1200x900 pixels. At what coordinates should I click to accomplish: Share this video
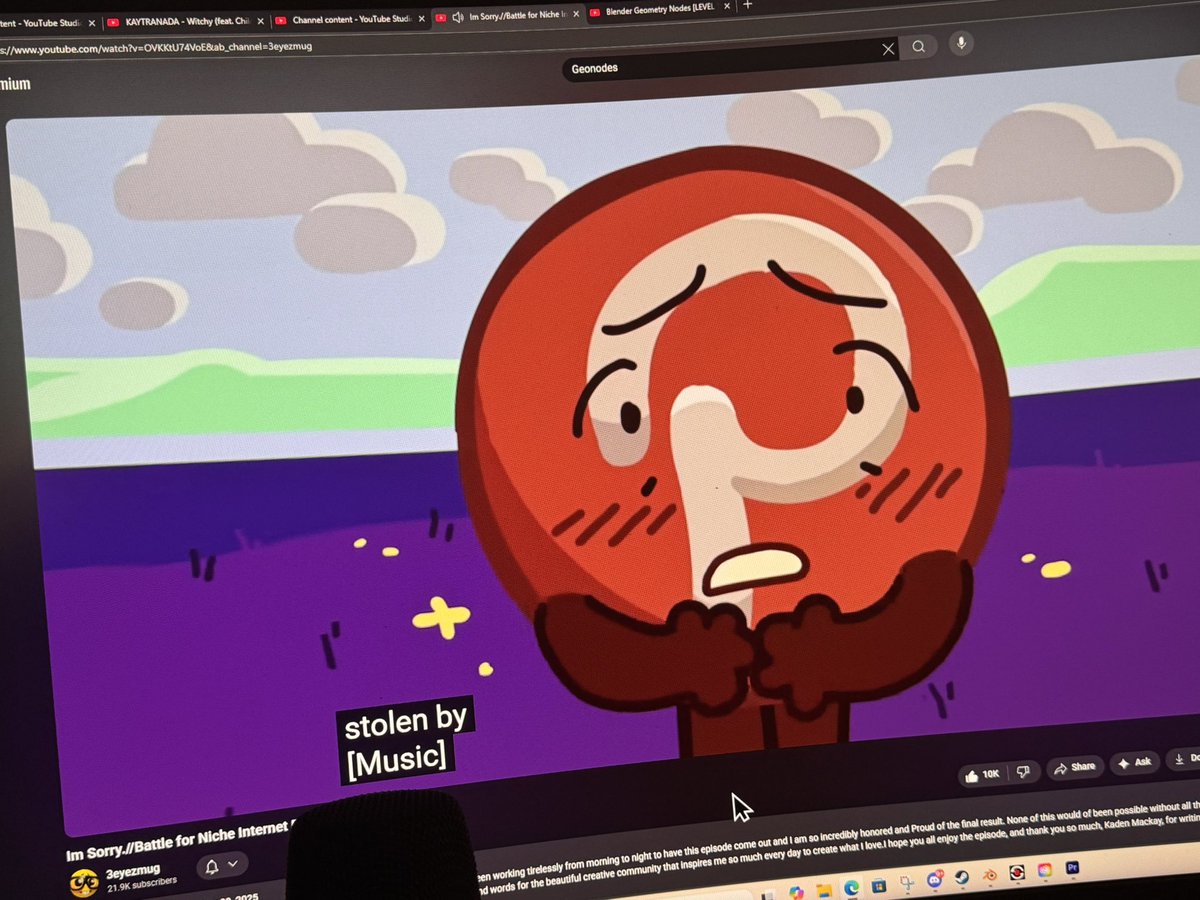tap(1075, 767)
